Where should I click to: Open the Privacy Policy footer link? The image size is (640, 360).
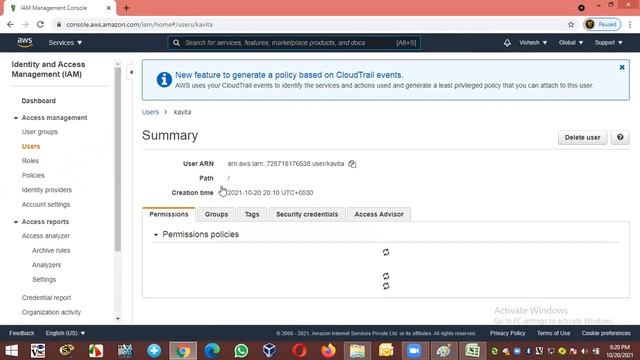(507, 333)
